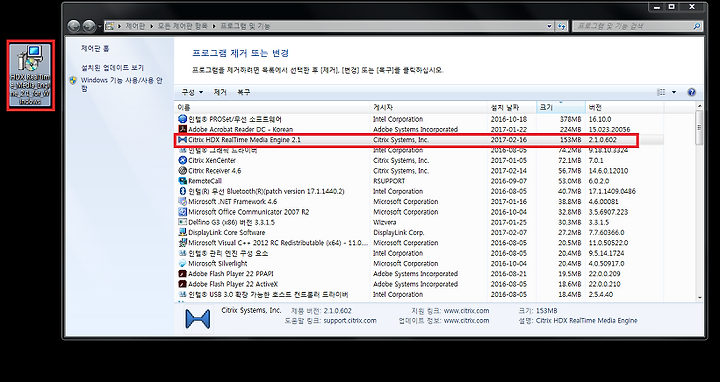Image resolution: width=720 pixels, height=382 pixels.
Task: Click the Citrix Receiver 4.6 row icon
Action: coord(182,171)
